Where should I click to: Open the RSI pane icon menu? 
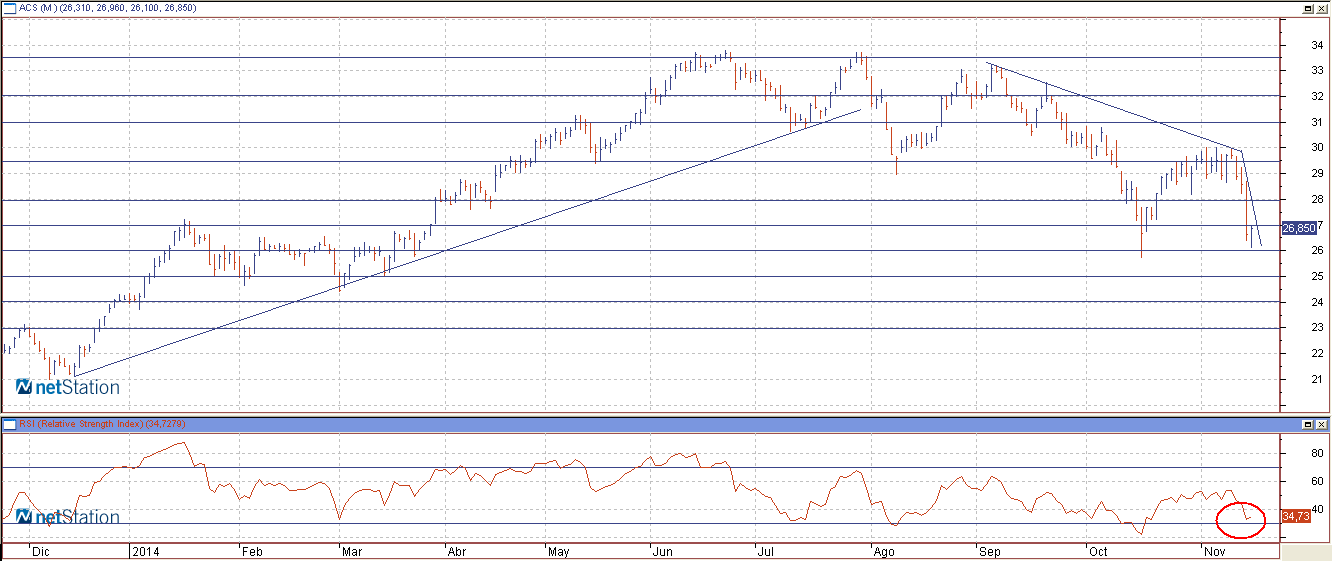coord(10,425)
